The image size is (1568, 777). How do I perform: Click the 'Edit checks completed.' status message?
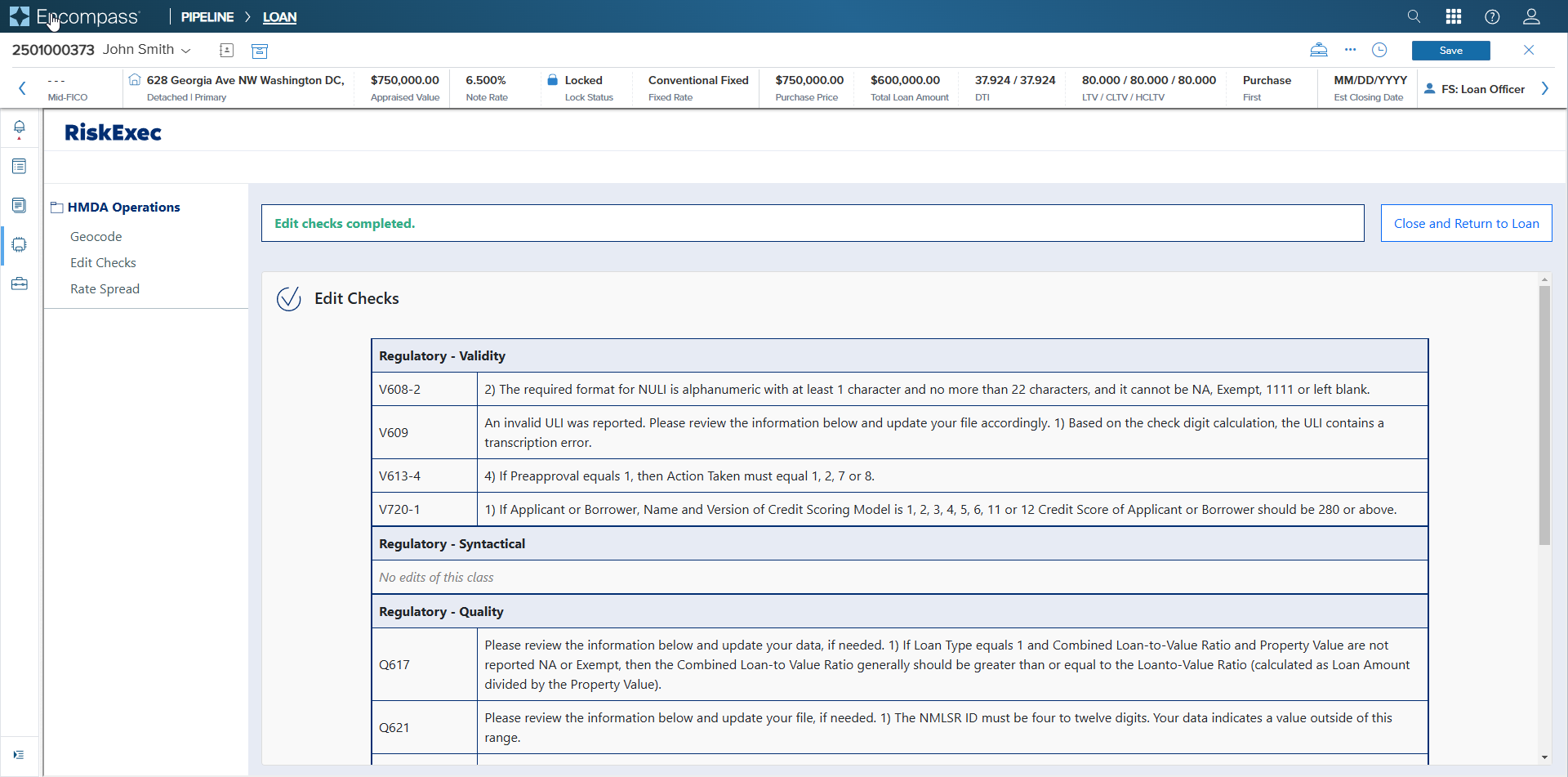[345, 223]
